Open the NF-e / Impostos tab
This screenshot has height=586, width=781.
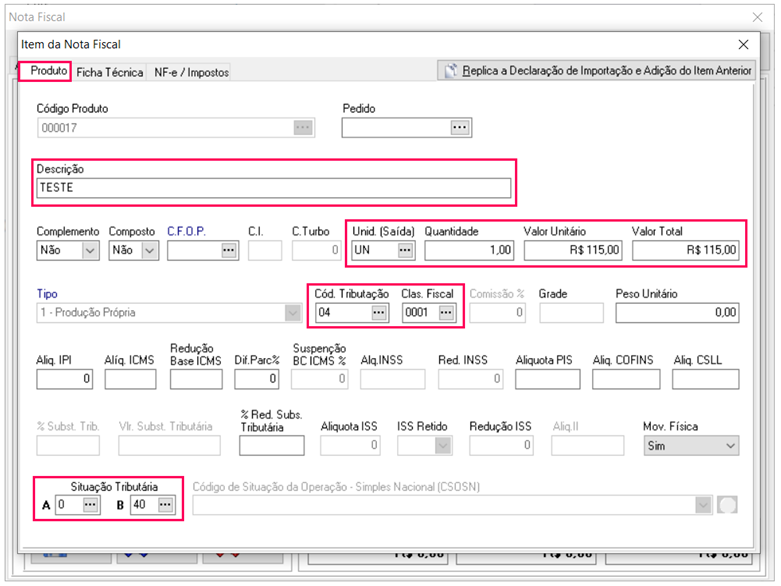191,72
